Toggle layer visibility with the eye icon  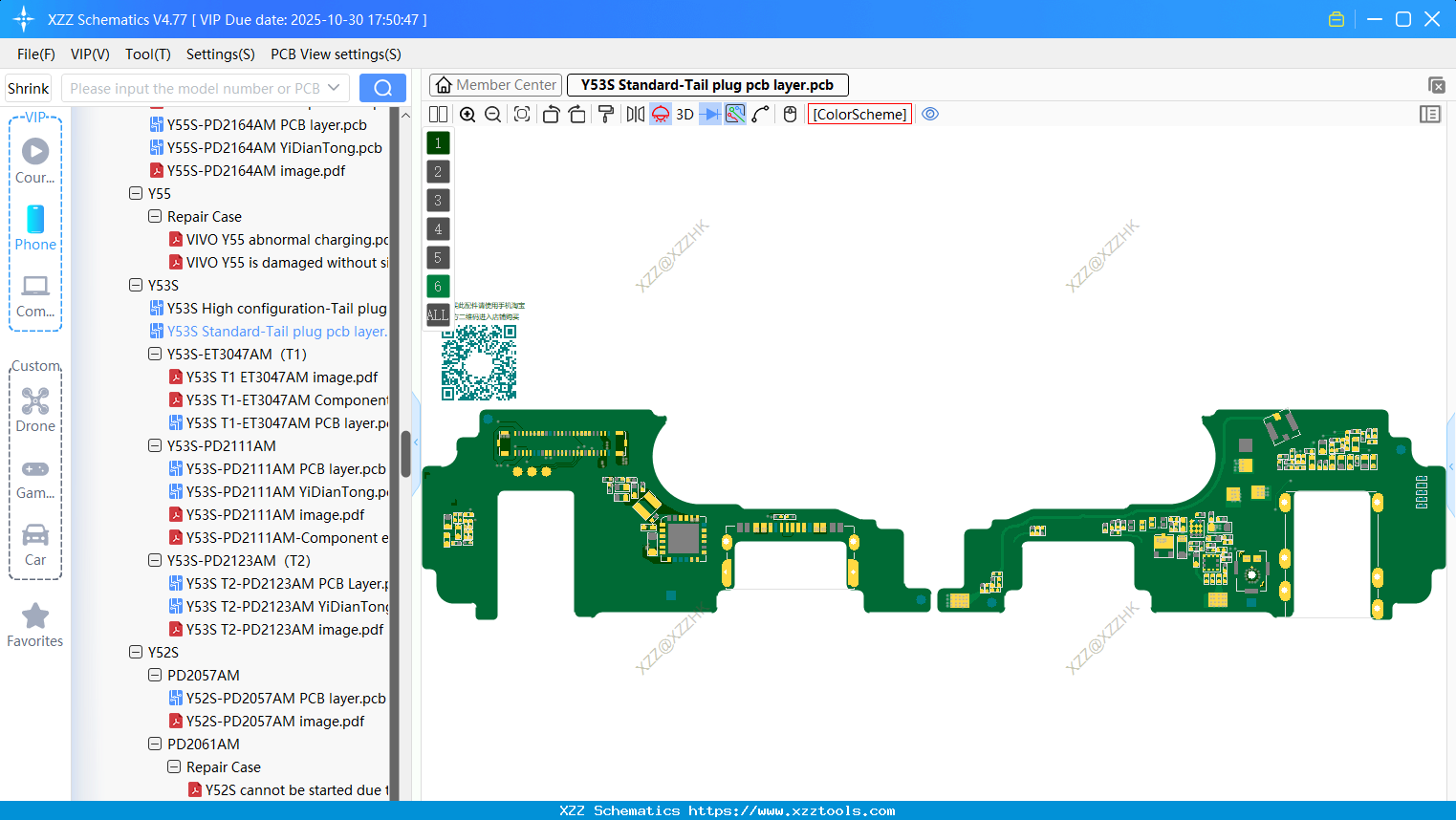coord(930,114)
